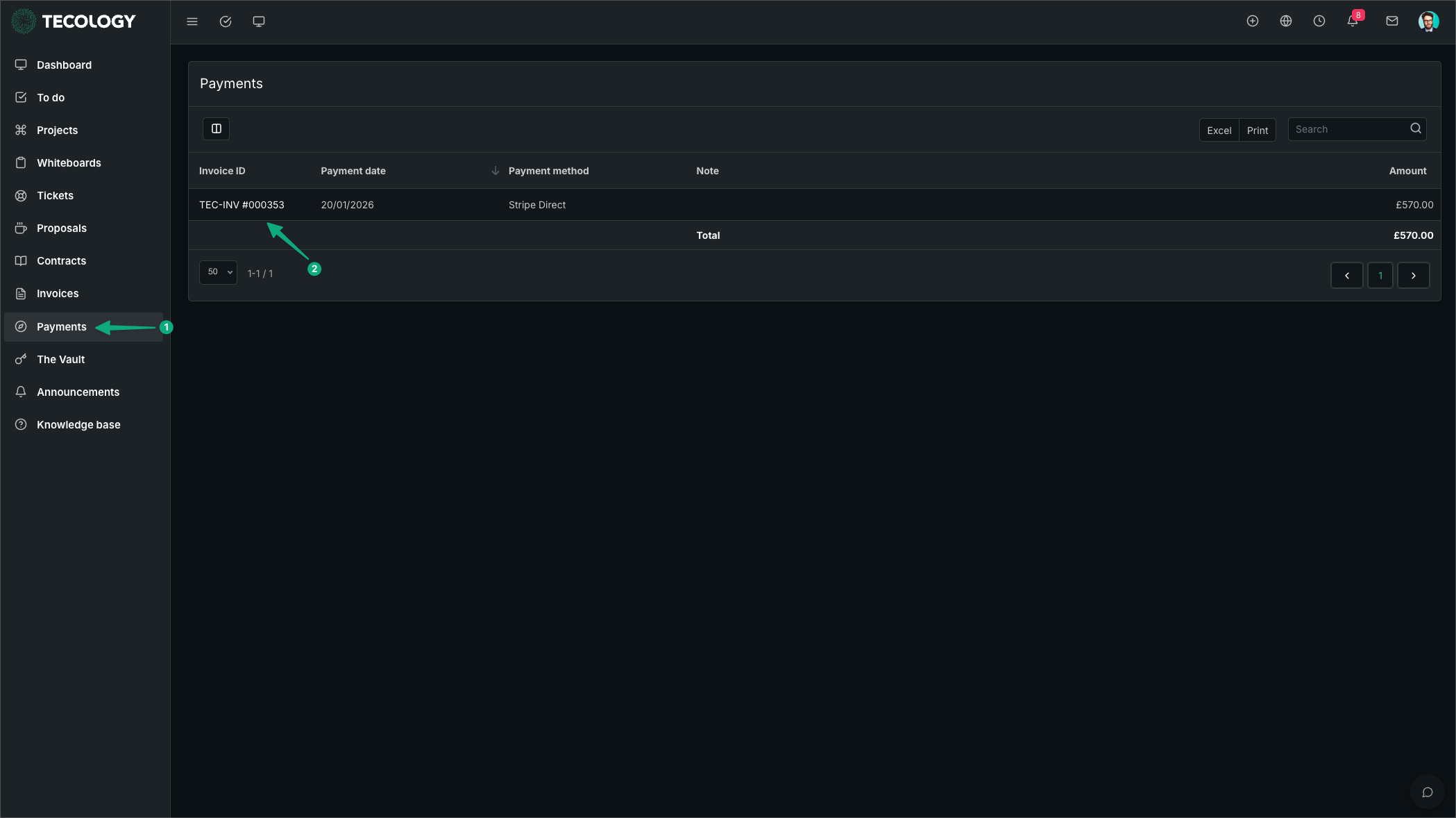The width and height of the screenshot is (1456, 818).
Task: Open invoice link TEC-INV #000353
Action: pyautogui.click(x=242, y=205)
